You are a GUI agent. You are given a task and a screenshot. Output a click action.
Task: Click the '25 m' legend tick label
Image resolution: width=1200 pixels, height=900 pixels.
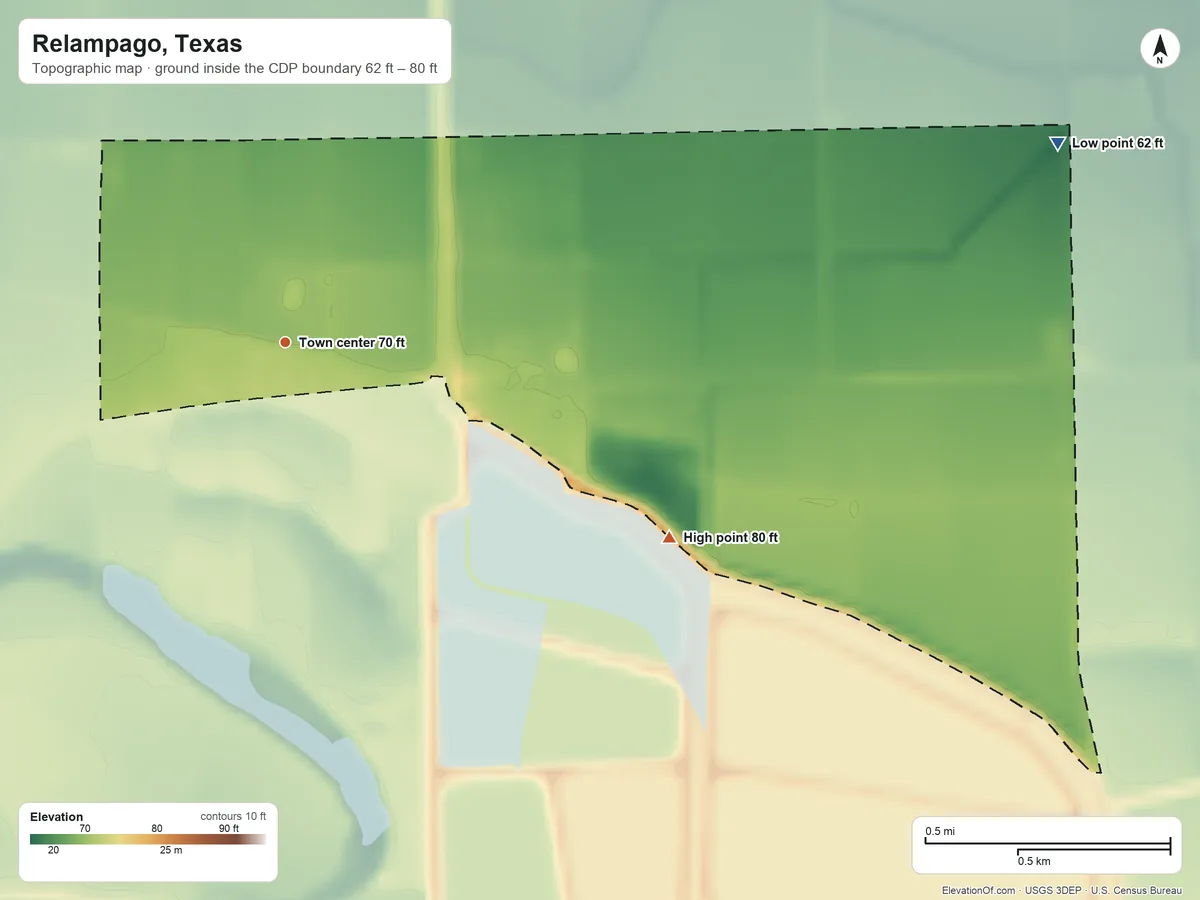171,850
